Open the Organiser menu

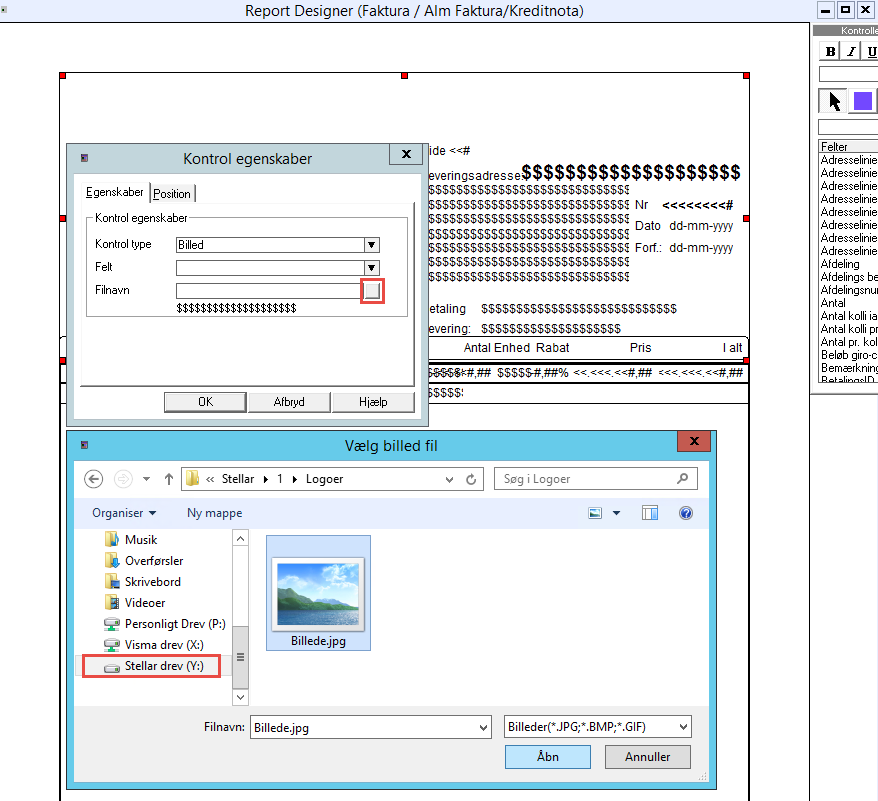coord(124,513)
